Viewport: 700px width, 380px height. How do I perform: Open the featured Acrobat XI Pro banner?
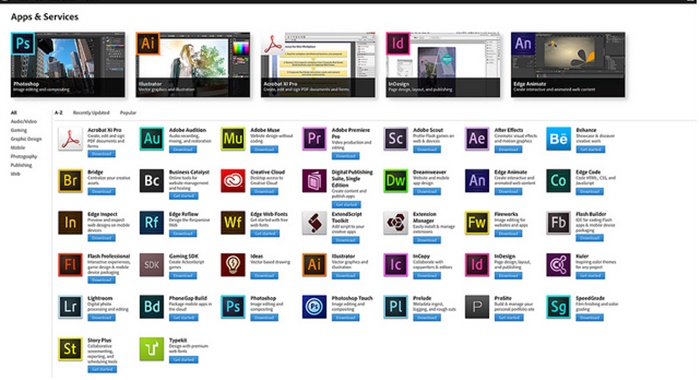[x=318, y=65]
